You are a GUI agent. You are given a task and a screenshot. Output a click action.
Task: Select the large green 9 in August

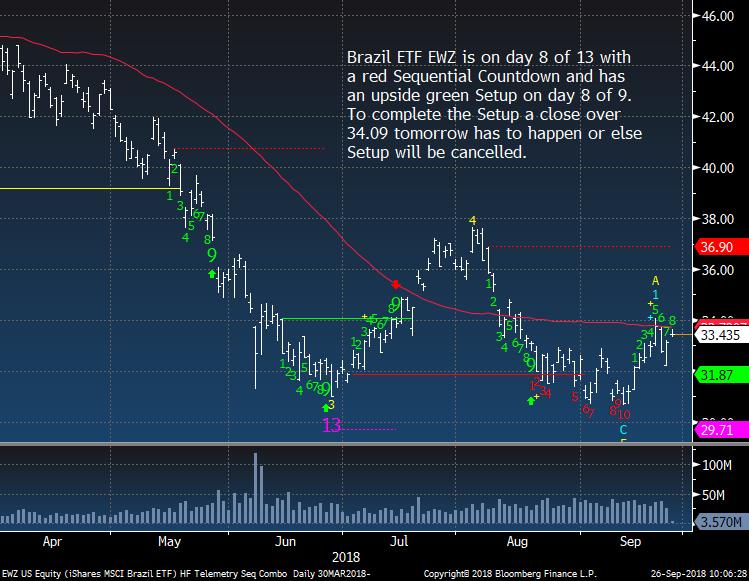531,366
